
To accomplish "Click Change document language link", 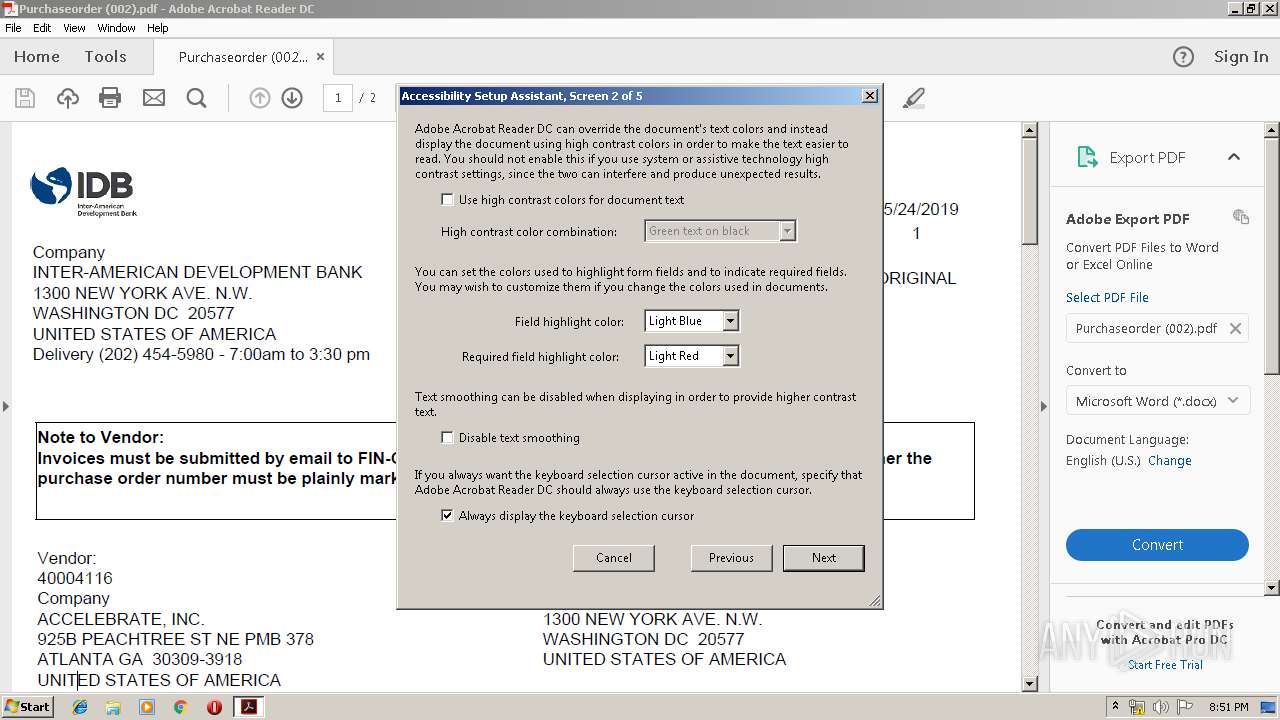I will (x=1170, y=461).
